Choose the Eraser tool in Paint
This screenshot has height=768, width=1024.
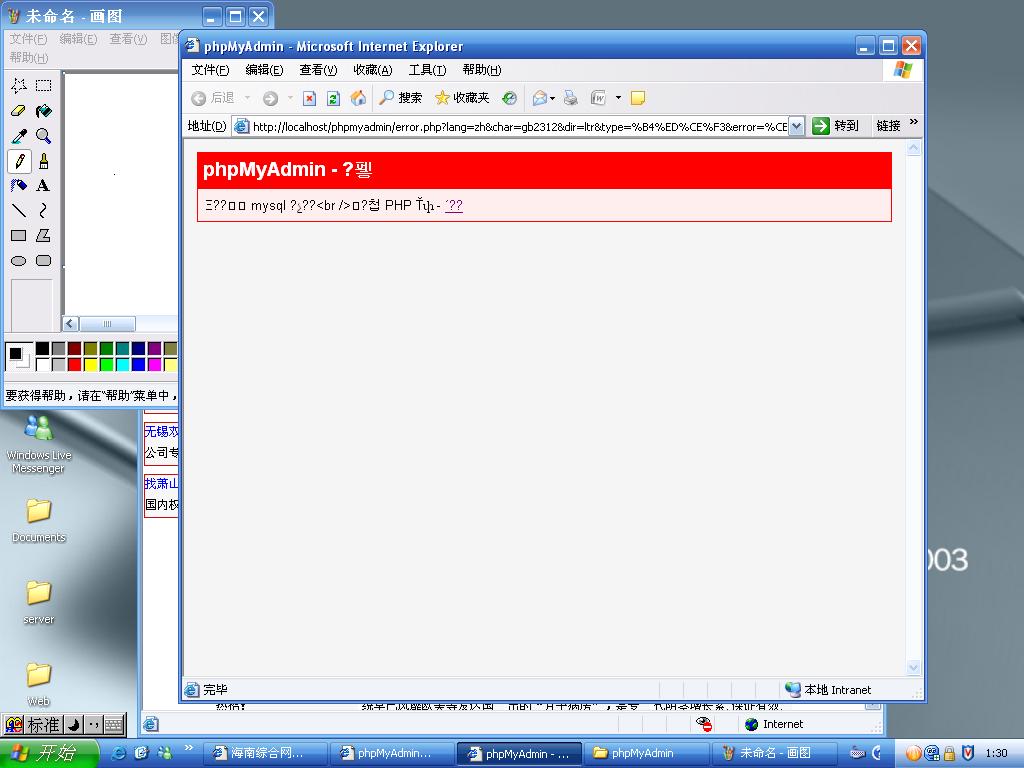click(19, 111)
